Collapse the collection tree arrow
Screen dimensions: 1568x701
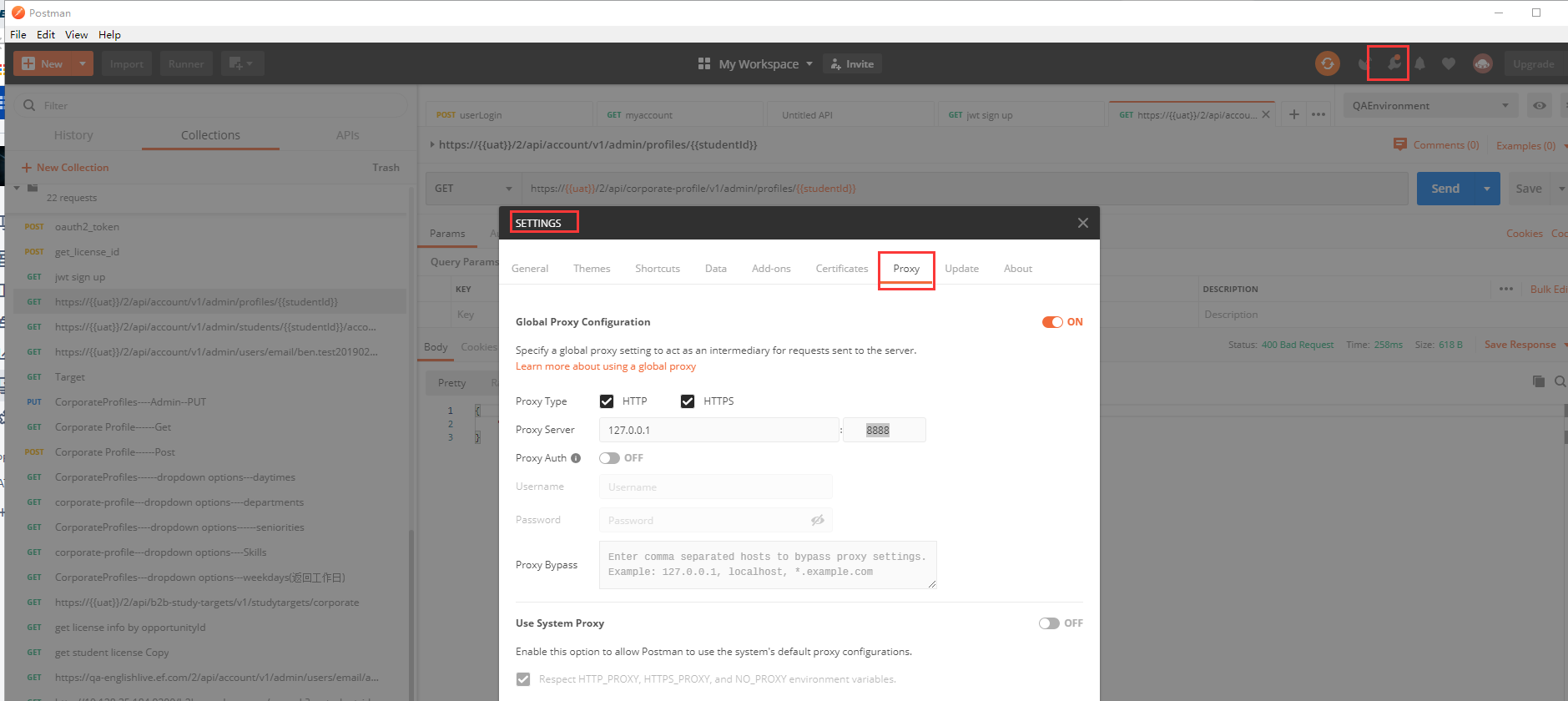(x=17, y=188)
